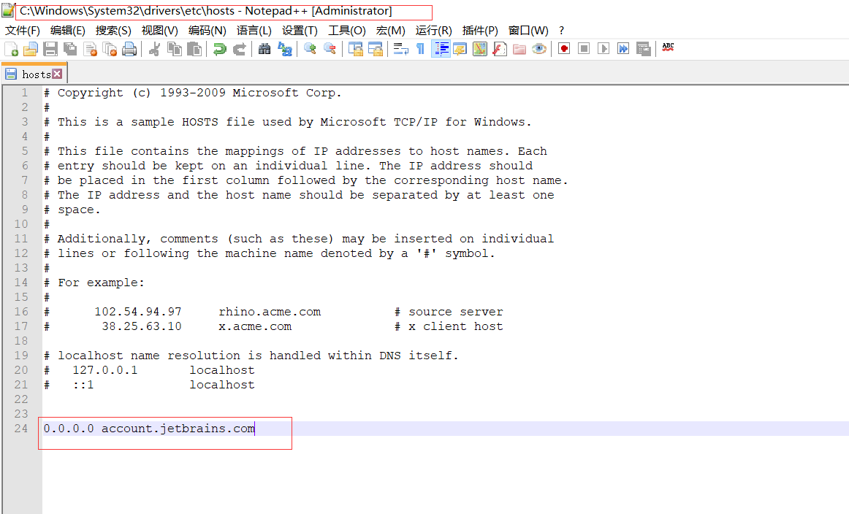Click the user-defined language lightning icon
This screenshot has width=849, height=514.
pyautogui.click(x=460, y=49)
